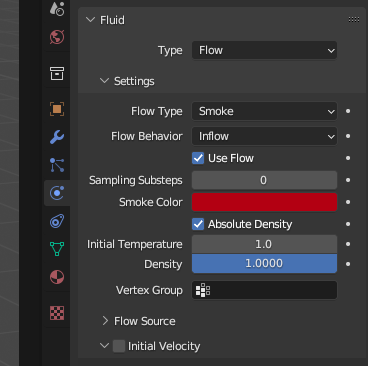Viewport: 368px width, 366px height.
Task: Animate Flow Type with its dot
Action: (348, 111)
